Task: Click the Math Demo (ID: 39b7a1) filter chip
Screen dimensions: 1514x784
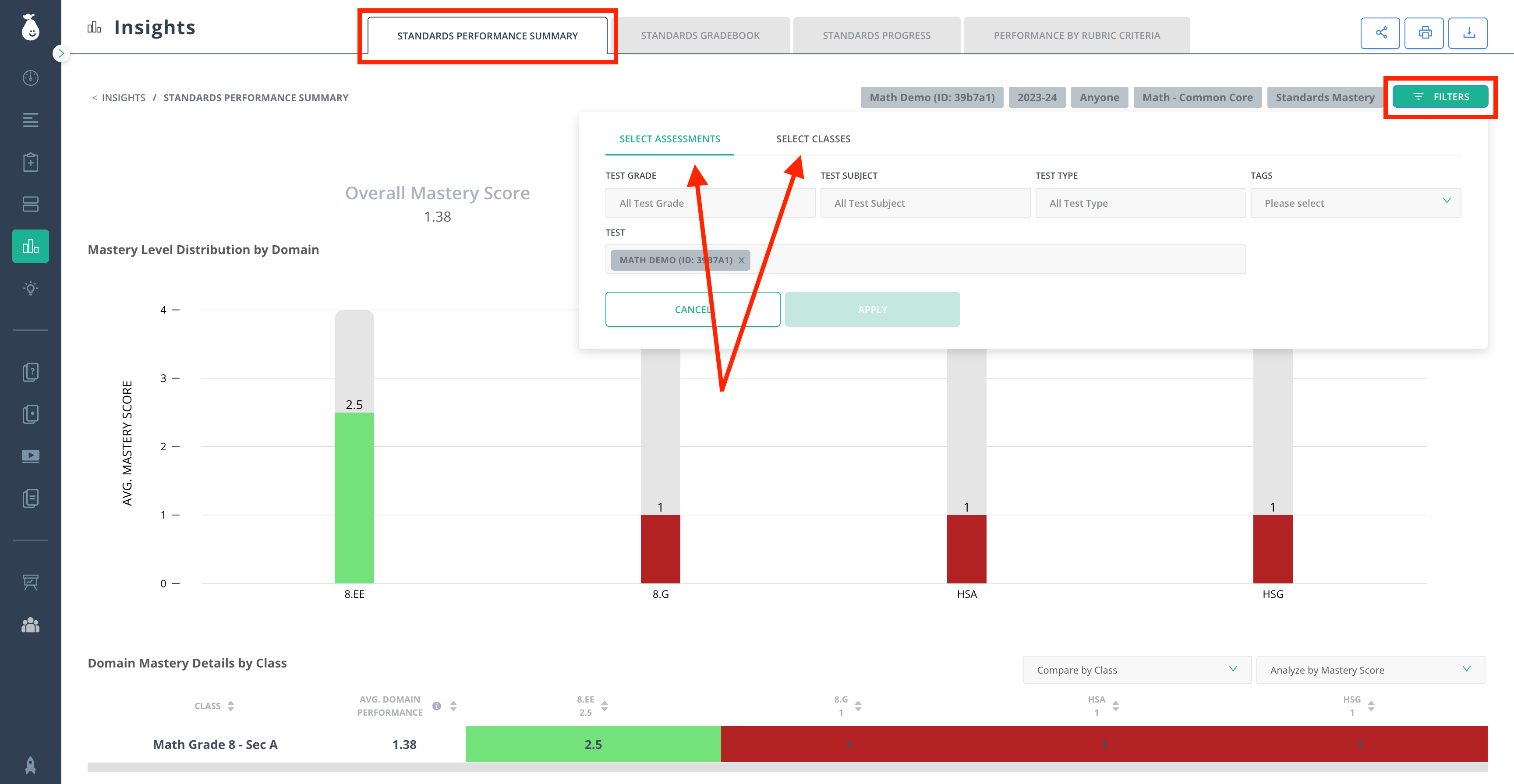Action: coord(931,98)
